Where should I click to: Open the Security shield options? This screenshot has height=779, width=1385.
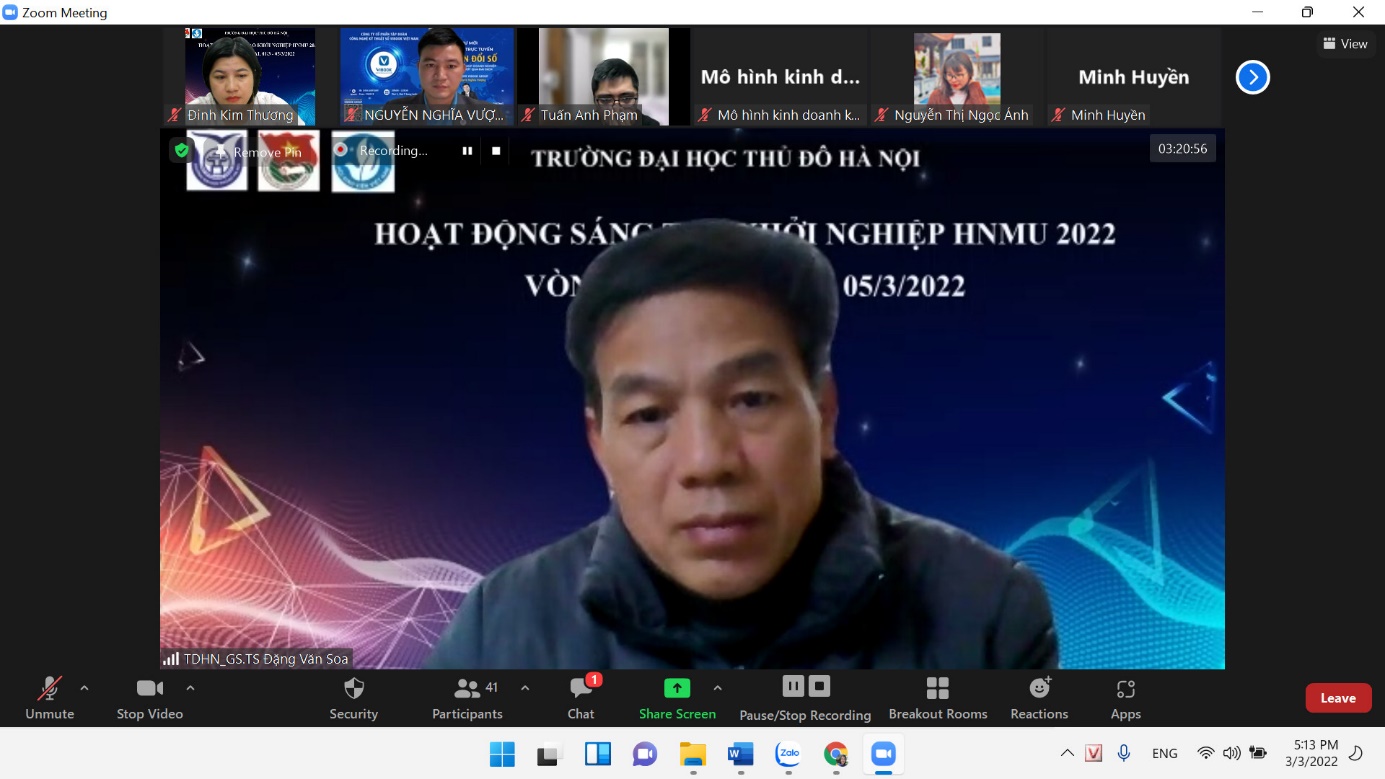(353, 698)
